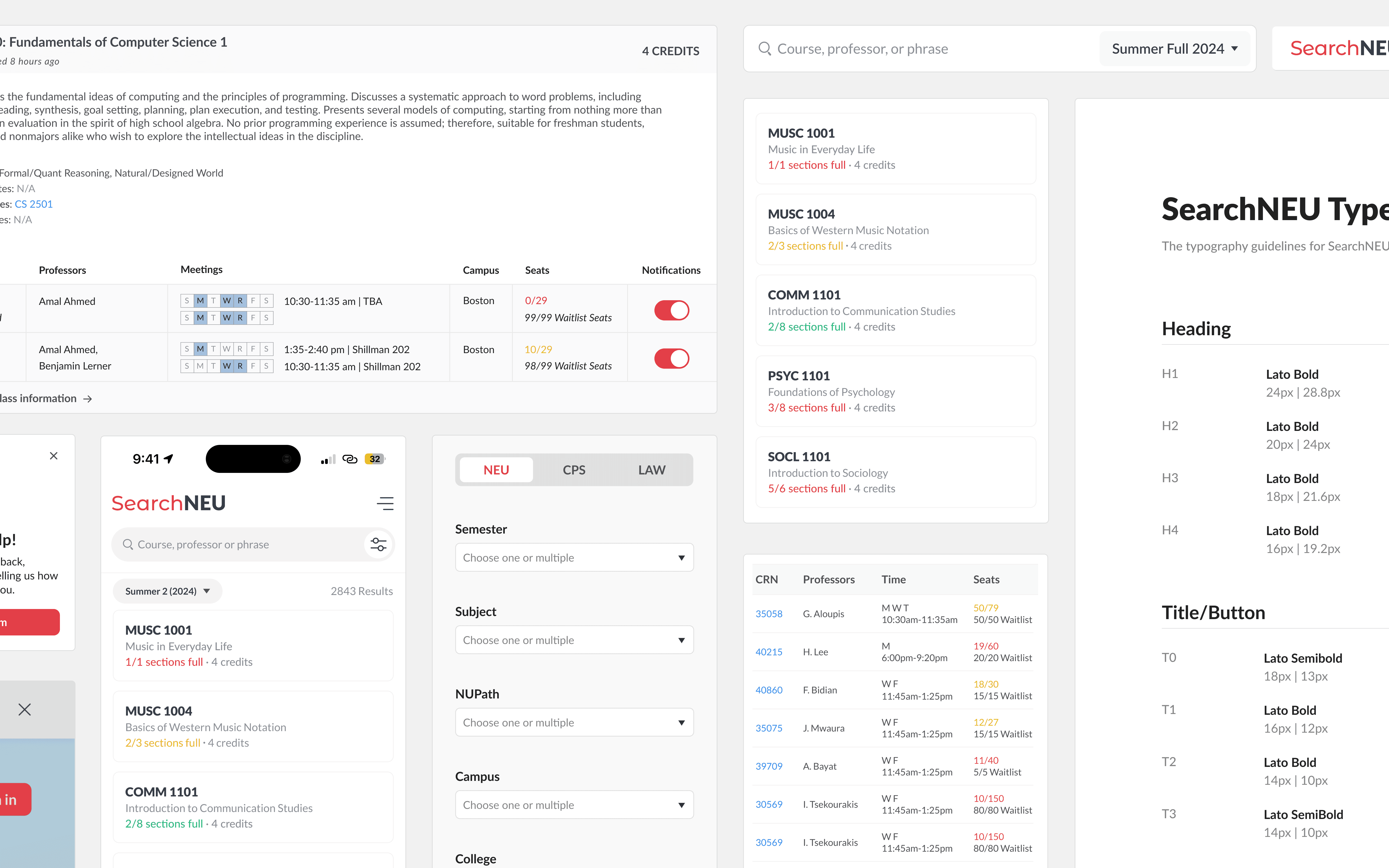The image size is (1389, 868).
Task: Open the Summer 2 (2024) term selector
Action: [167, 591]
